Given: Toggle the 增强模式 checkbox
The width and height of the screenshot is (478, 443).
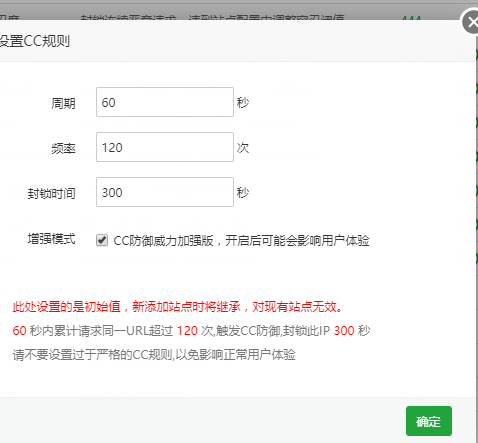Looking at the screenshot, I should point(102,240).
